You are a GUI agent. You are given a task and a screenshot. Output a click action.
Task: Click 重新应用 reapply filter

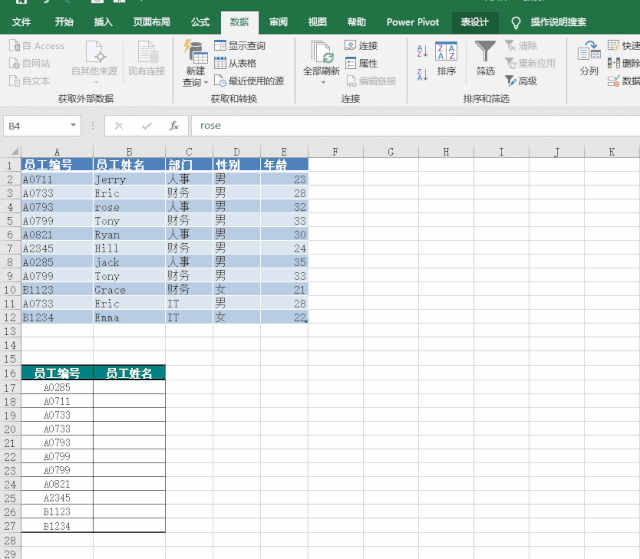pyautogui.click(x=530, y=63)
